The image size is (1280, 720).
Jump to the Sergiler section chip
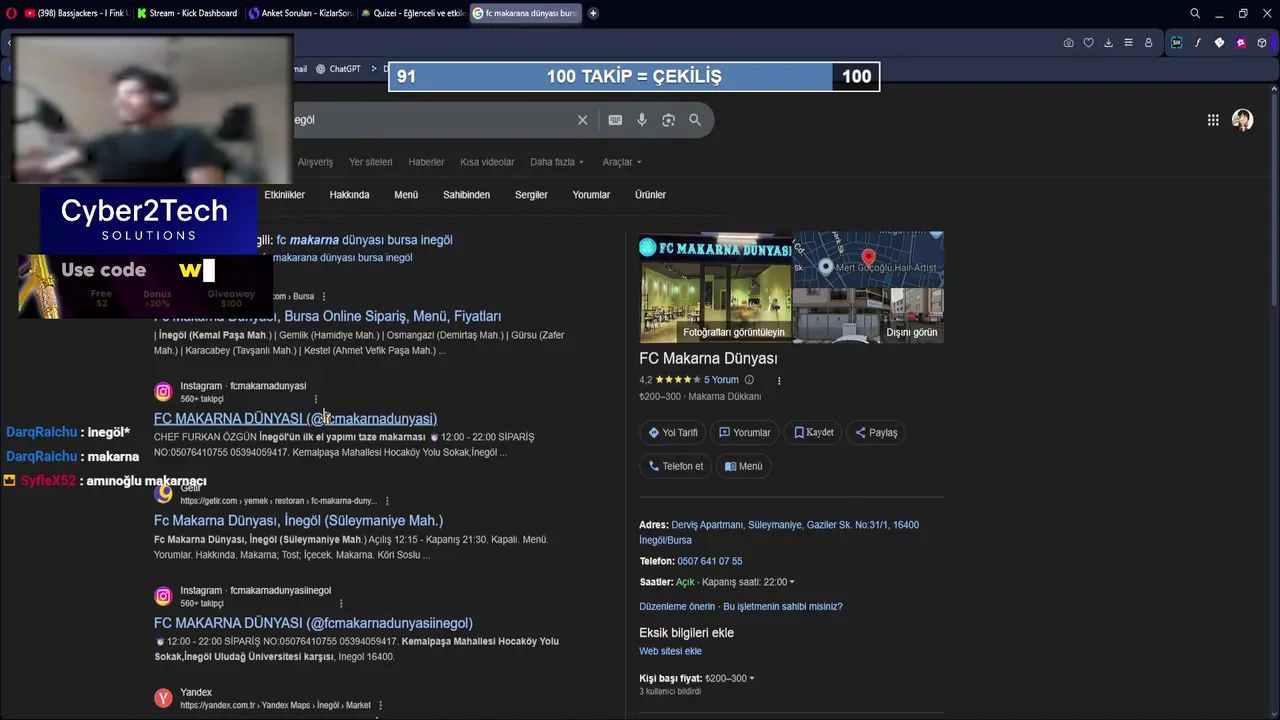(531, 195)
